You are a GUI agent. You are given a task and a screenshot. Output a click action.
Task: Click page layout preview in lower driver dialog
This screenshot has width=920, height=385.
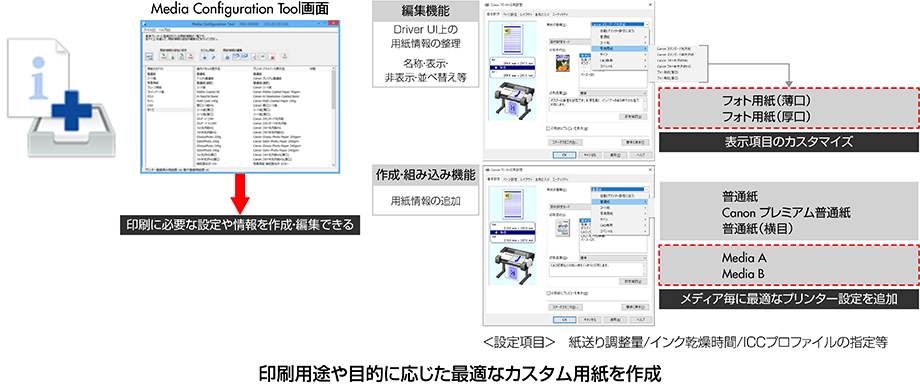click(513, 204)
